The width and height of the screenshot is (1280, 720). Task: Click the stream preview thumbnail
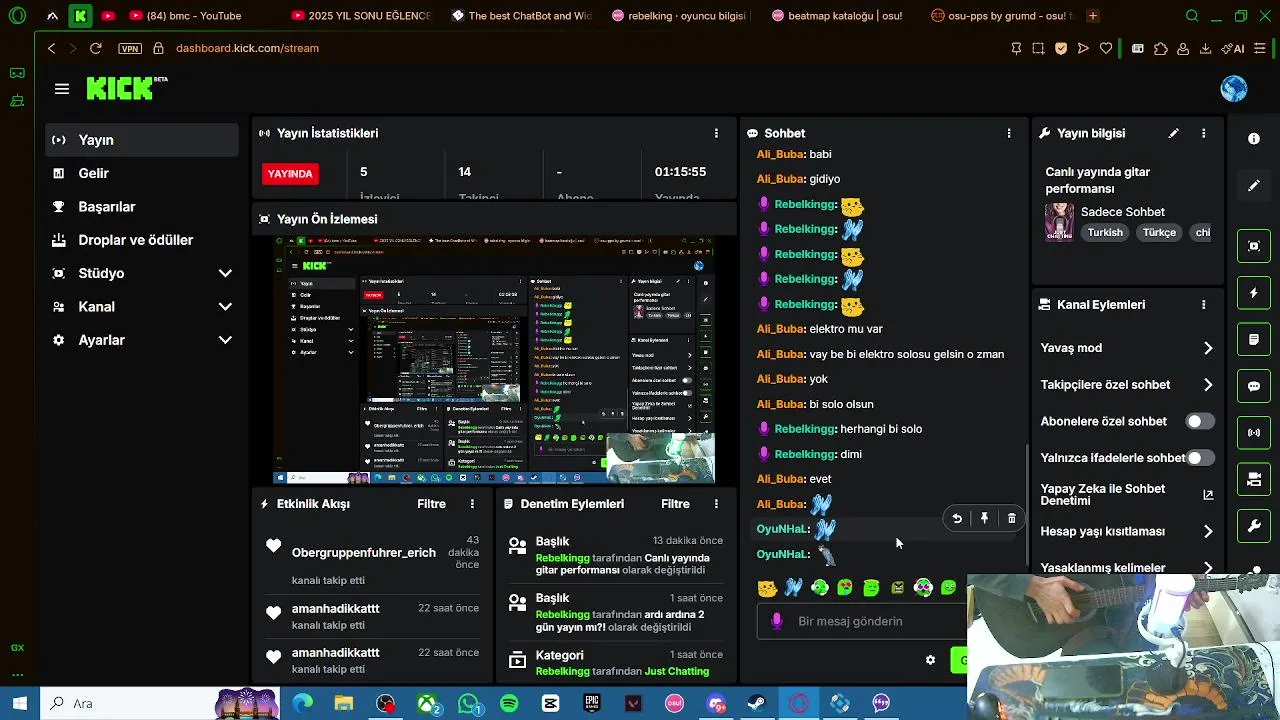click(x=495, y=360)
